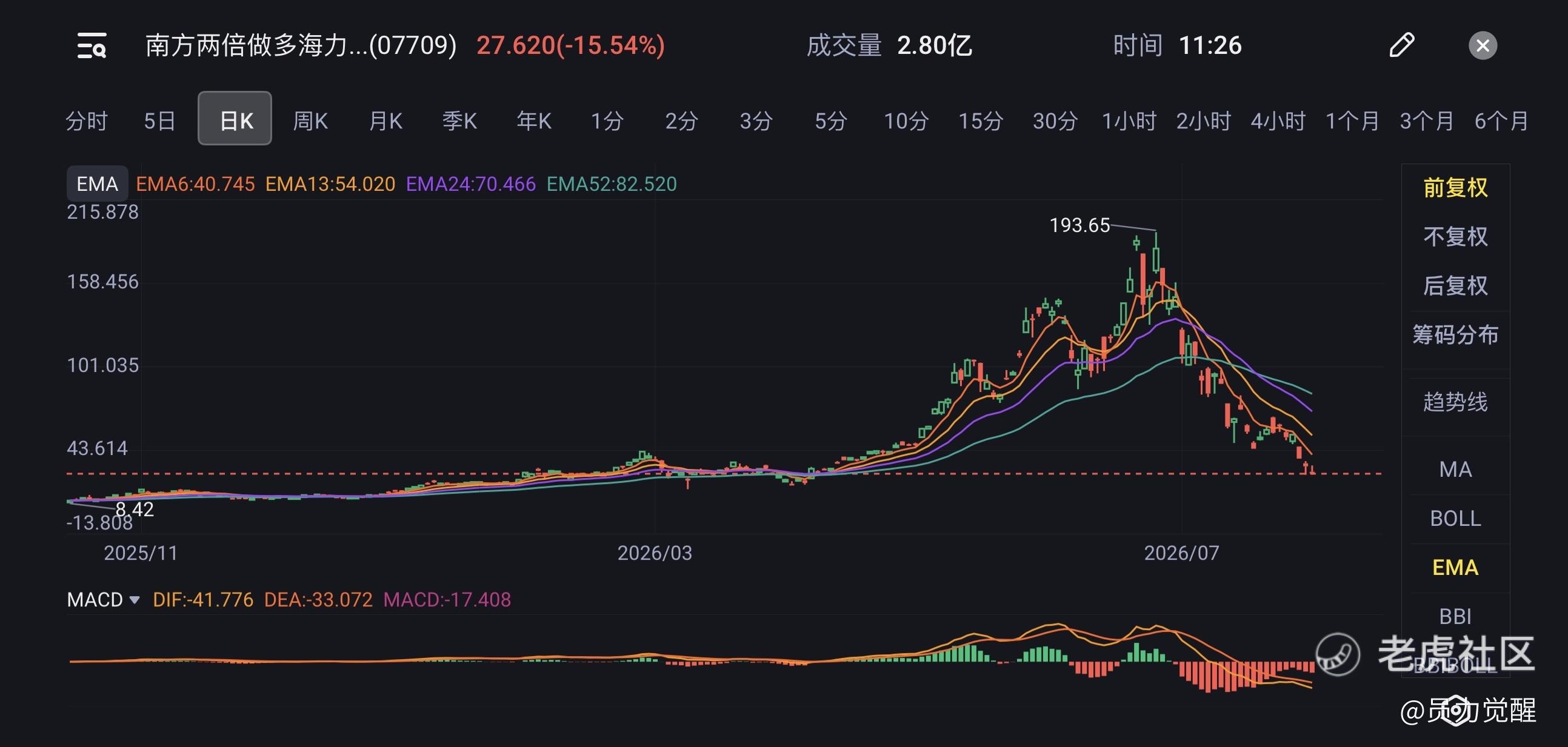The image size is (1568, 747).
Task: Click the EMA52:82.520 value
Action: point(612,184)
